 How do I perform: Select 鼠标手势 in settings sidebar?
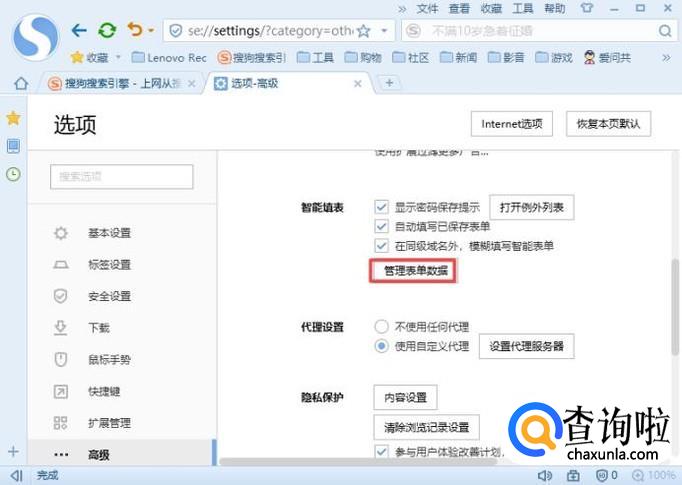pyautogui.click(x=109, y=360)
